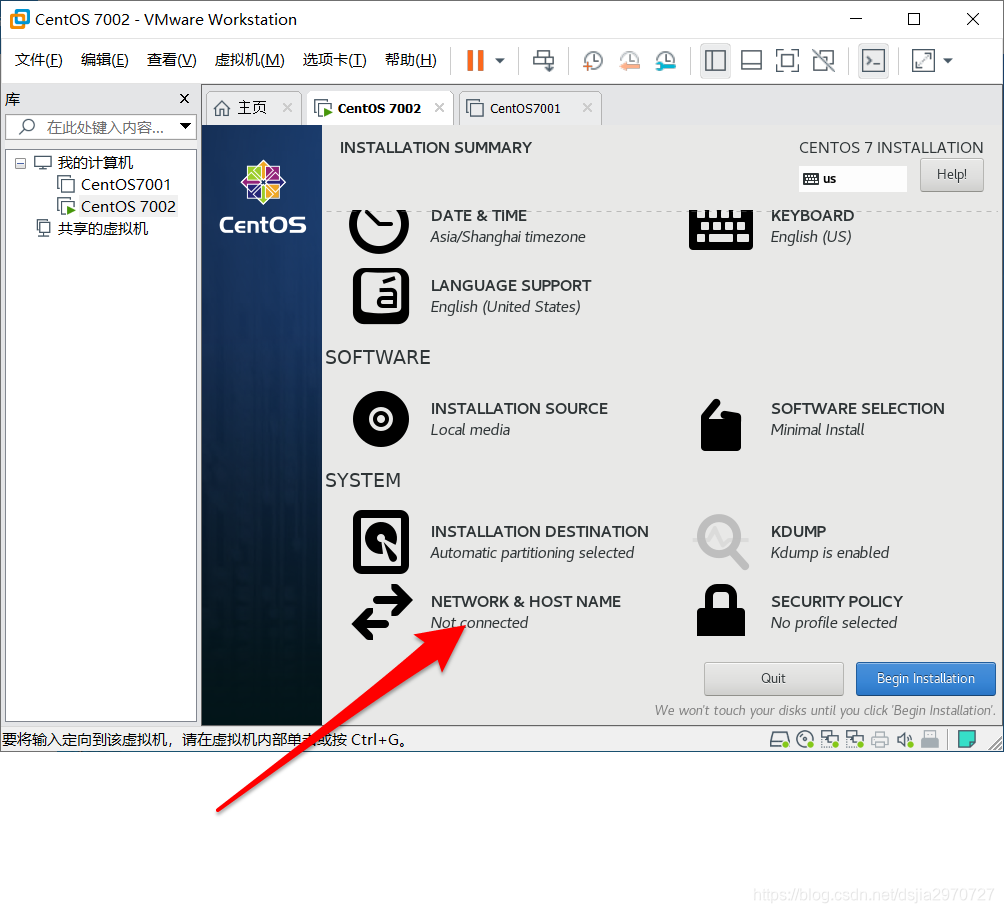Click the us keyboard layout indicator
1004x913 pixels.
[852, 179]
